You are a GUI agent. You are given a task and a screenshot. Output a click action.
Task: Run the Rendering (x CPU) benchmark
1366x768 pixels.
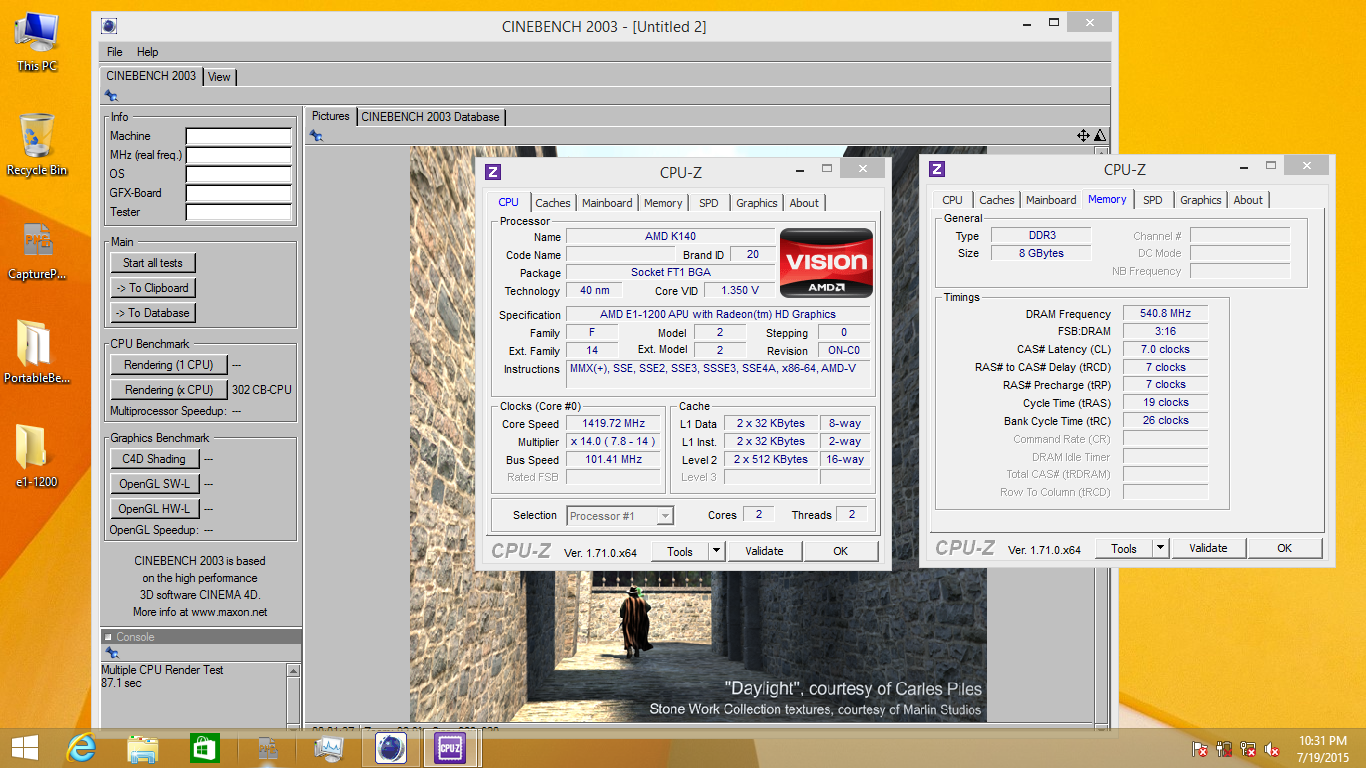tap(169, 390)
